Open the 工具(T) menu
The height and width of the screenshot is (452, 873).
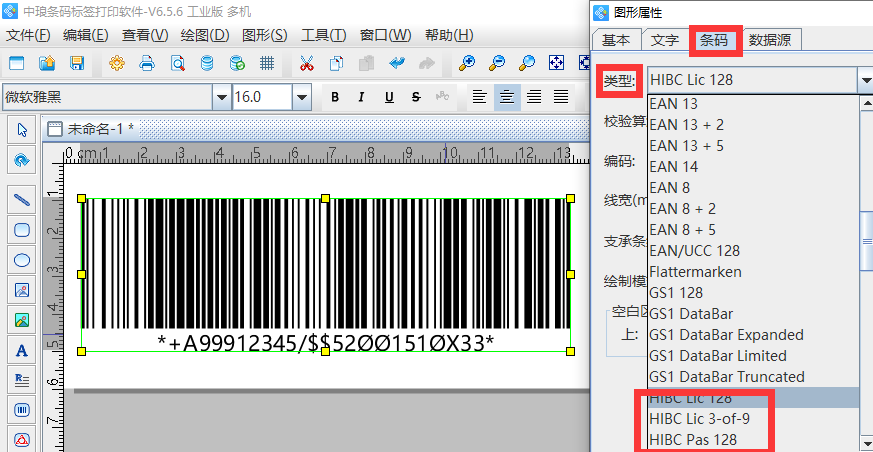323,35
